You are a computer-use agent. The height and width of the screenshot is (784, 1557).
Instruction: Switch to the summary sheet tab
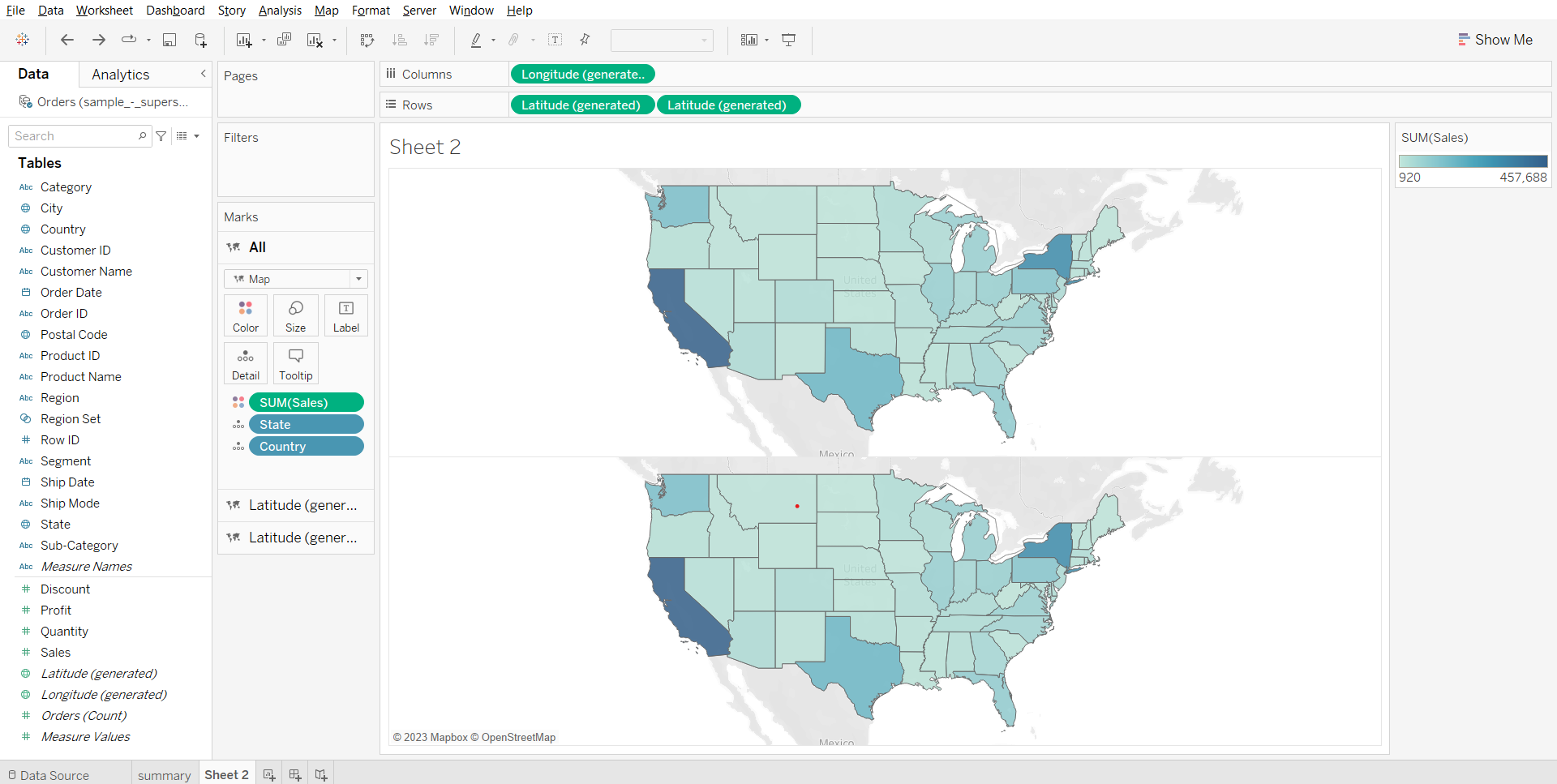click(x=164, y=775)
